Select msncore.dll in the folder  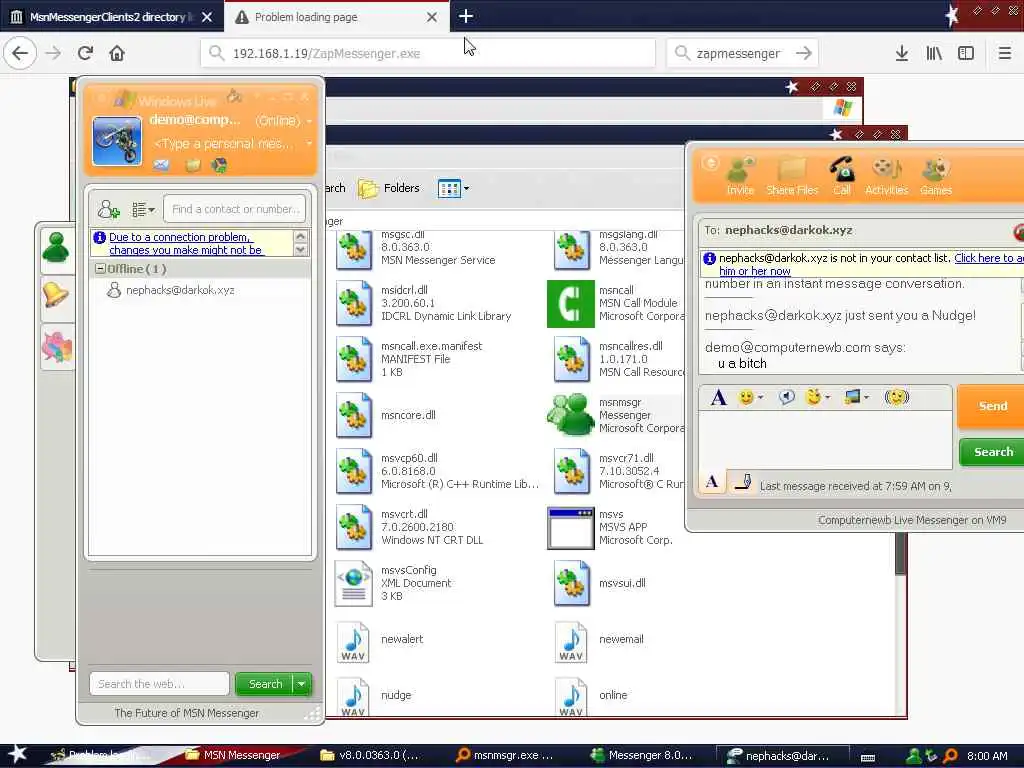386,415
